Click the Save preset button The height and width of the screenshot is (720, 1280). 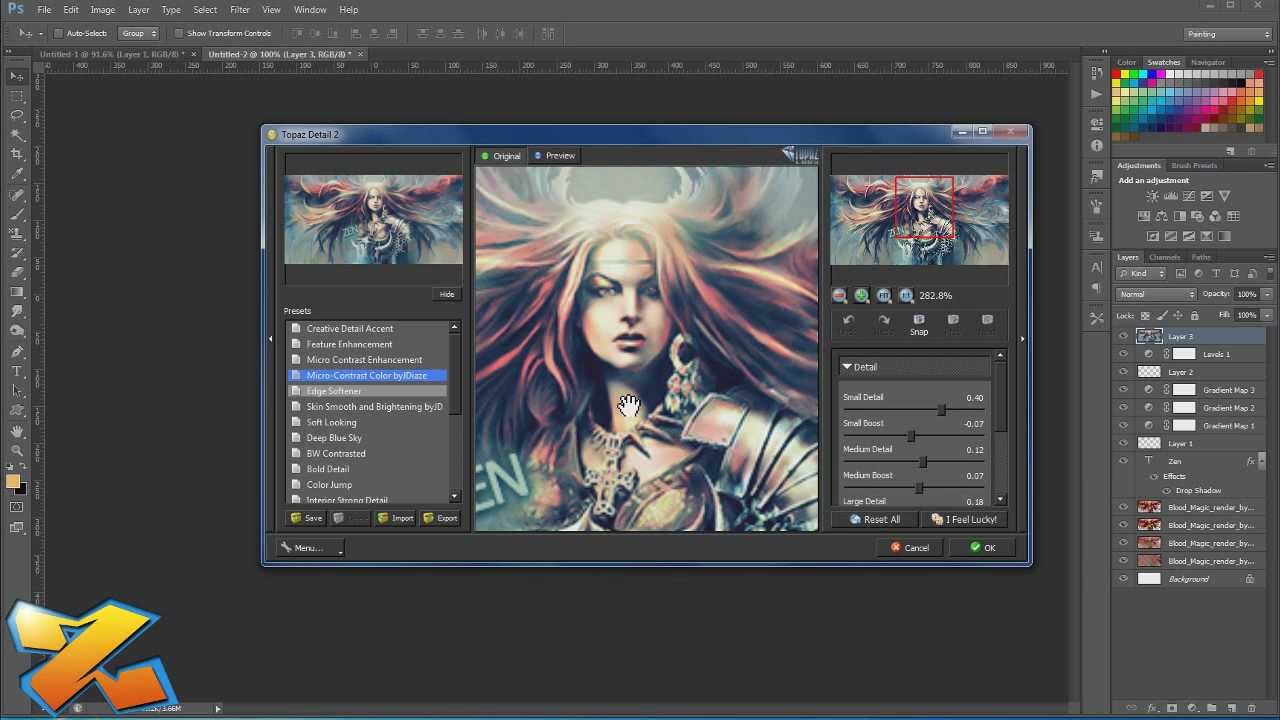307,518
